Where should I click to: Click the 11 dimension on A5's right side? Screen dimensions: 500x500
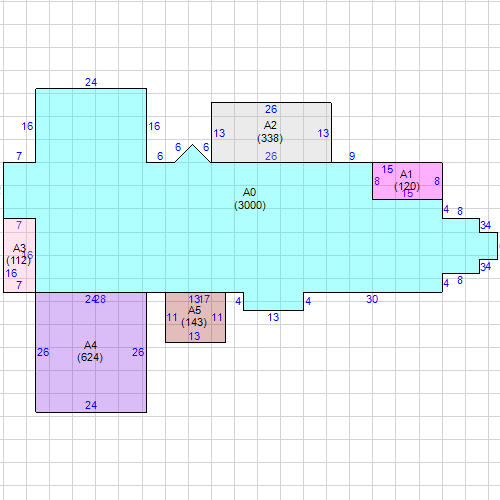pos(217,317)
